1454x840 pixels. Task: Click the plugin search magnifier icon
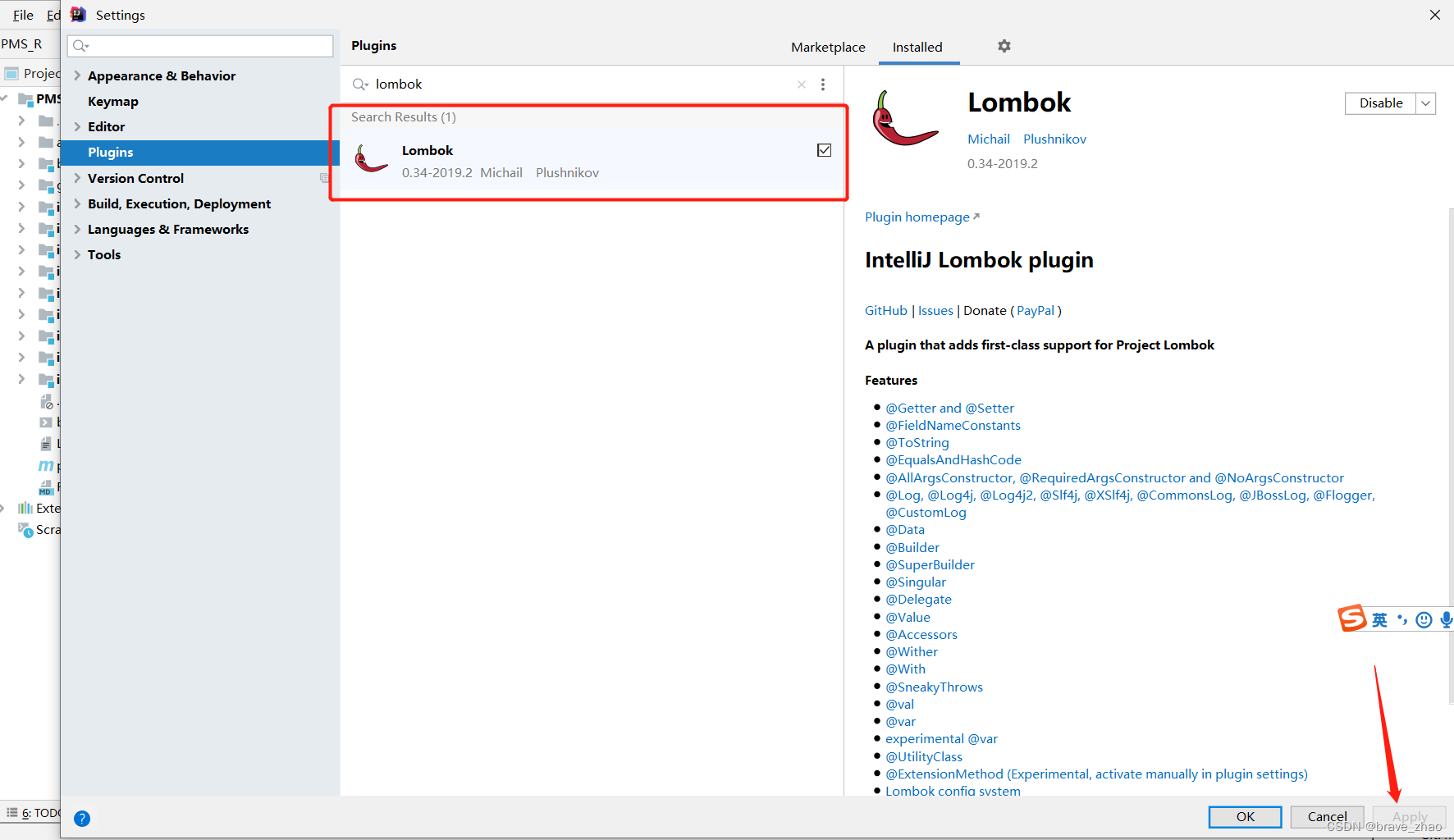(360, 84)
